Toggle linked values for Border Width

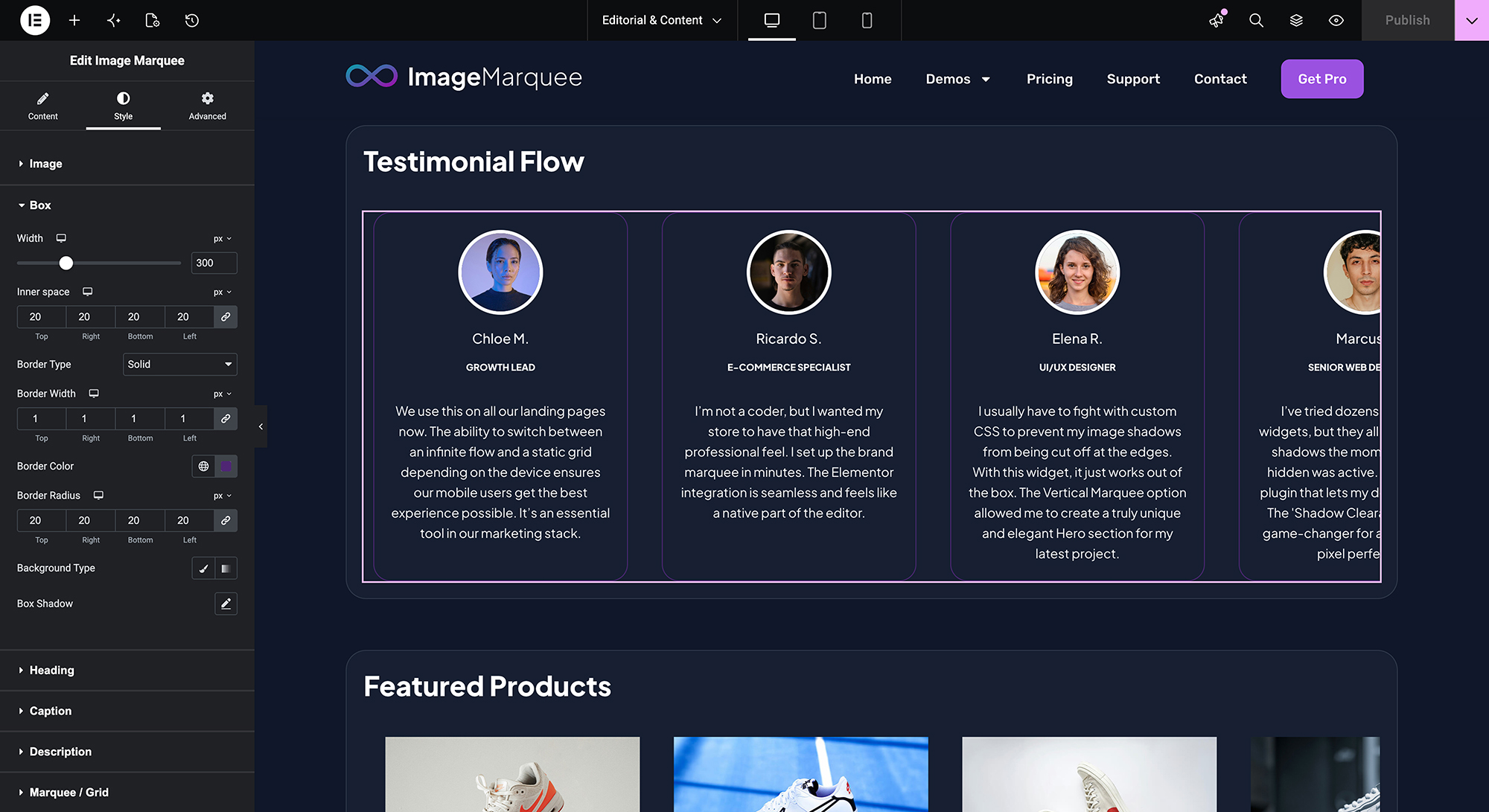tap(226, 418)
